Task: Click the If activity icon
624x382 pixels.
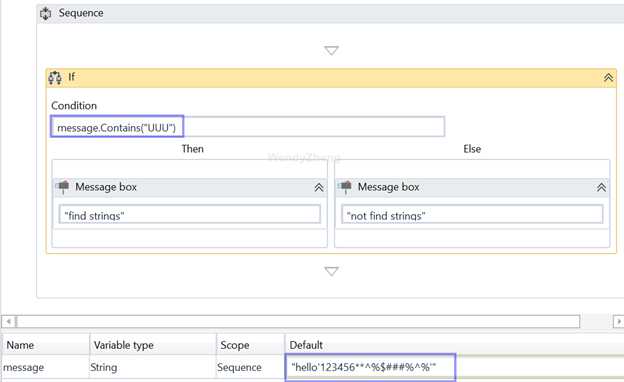Action: [x=55, y=78]
